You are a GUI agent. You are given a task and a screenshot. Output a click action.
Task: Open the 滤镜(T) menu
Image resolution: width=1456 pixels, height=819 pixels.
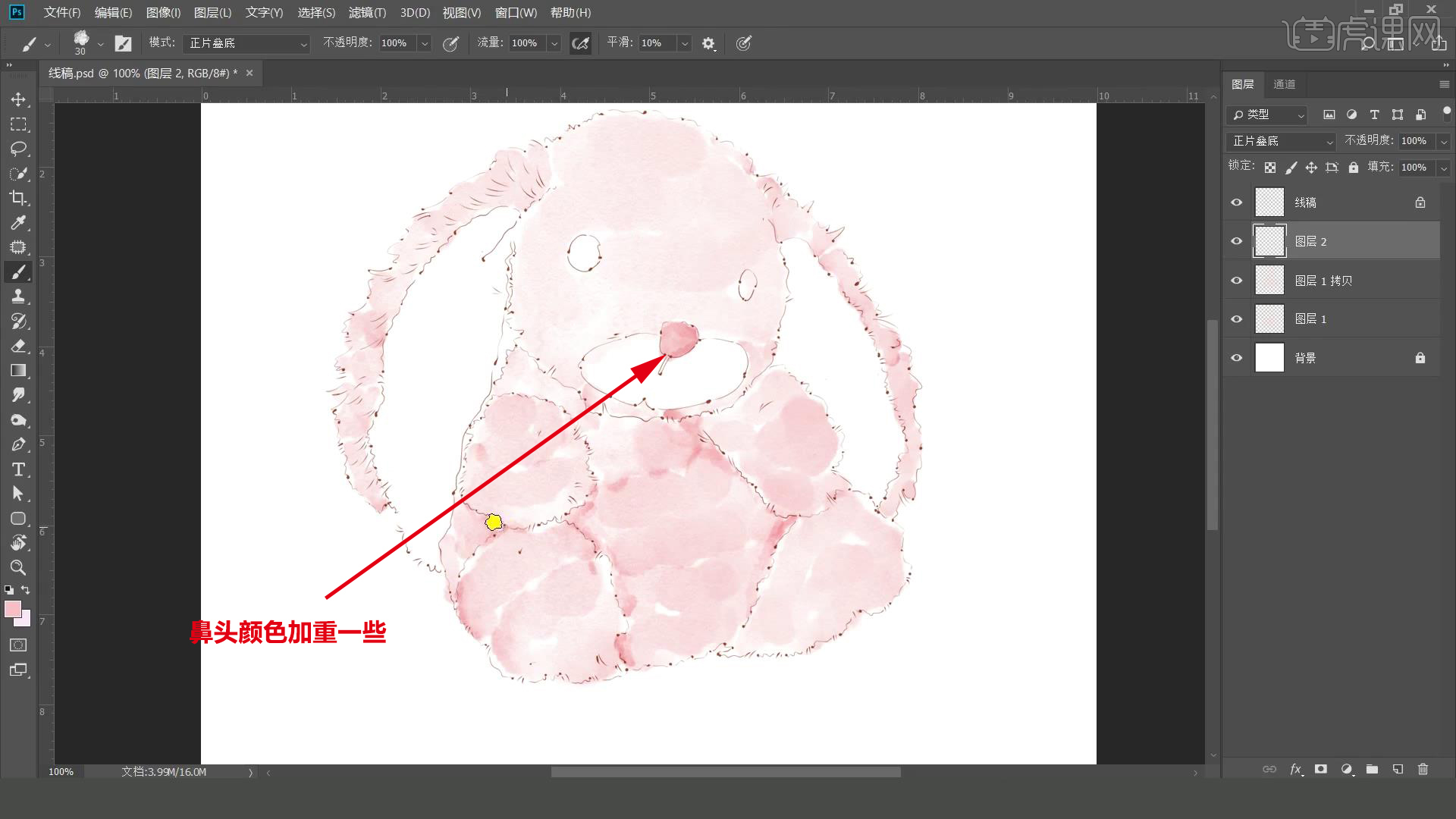367,13
